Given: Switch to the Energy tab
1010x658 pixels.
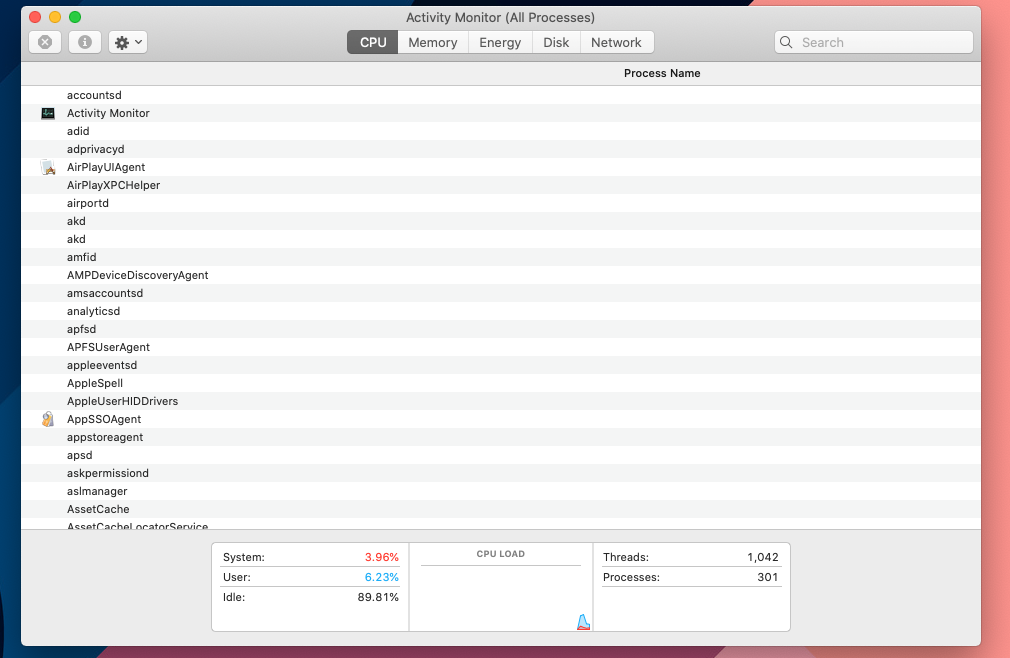Looking at the screenshot, I should coord(500,42).
